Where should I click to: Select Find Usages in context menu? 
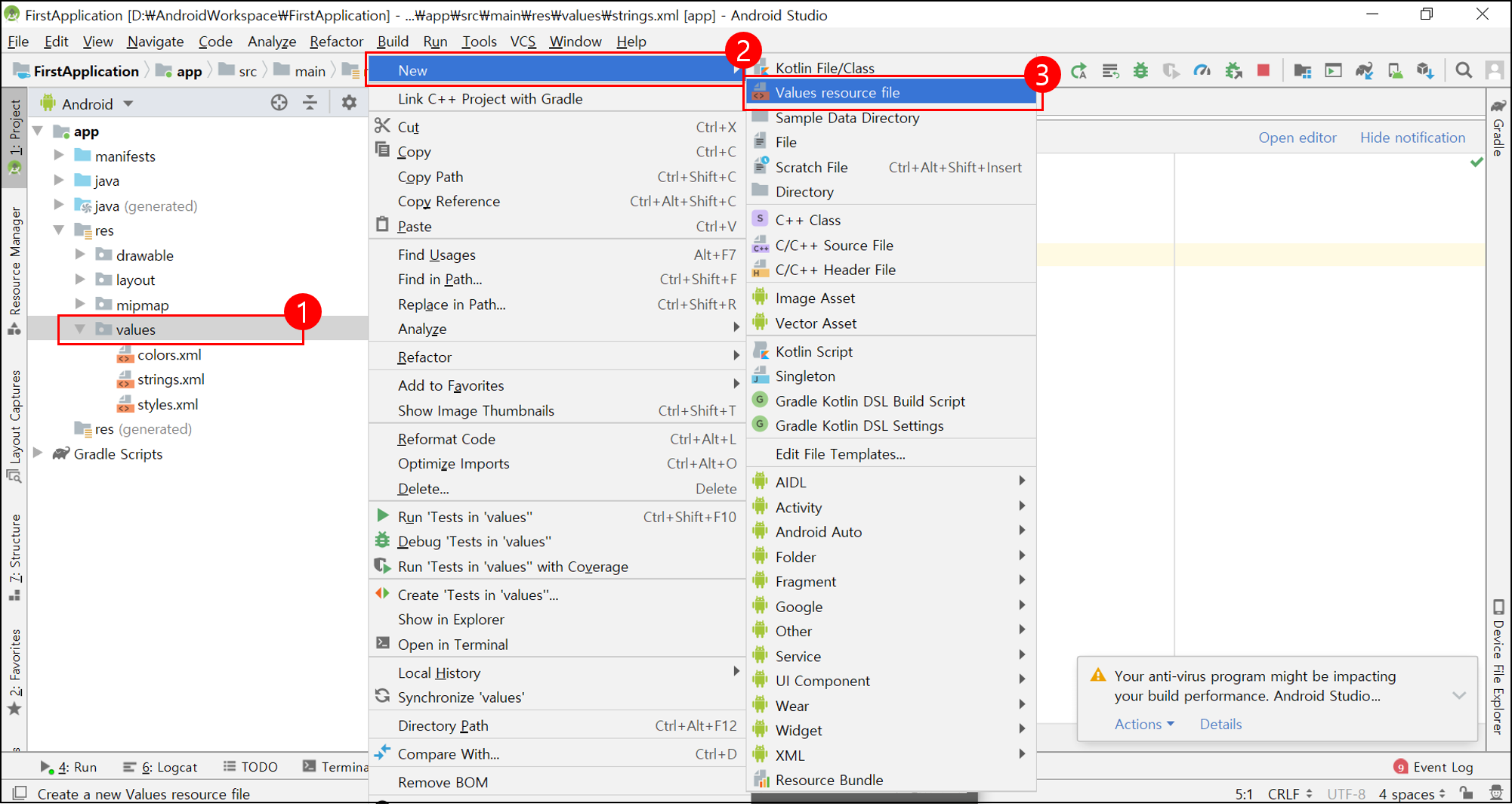point(557,255)
